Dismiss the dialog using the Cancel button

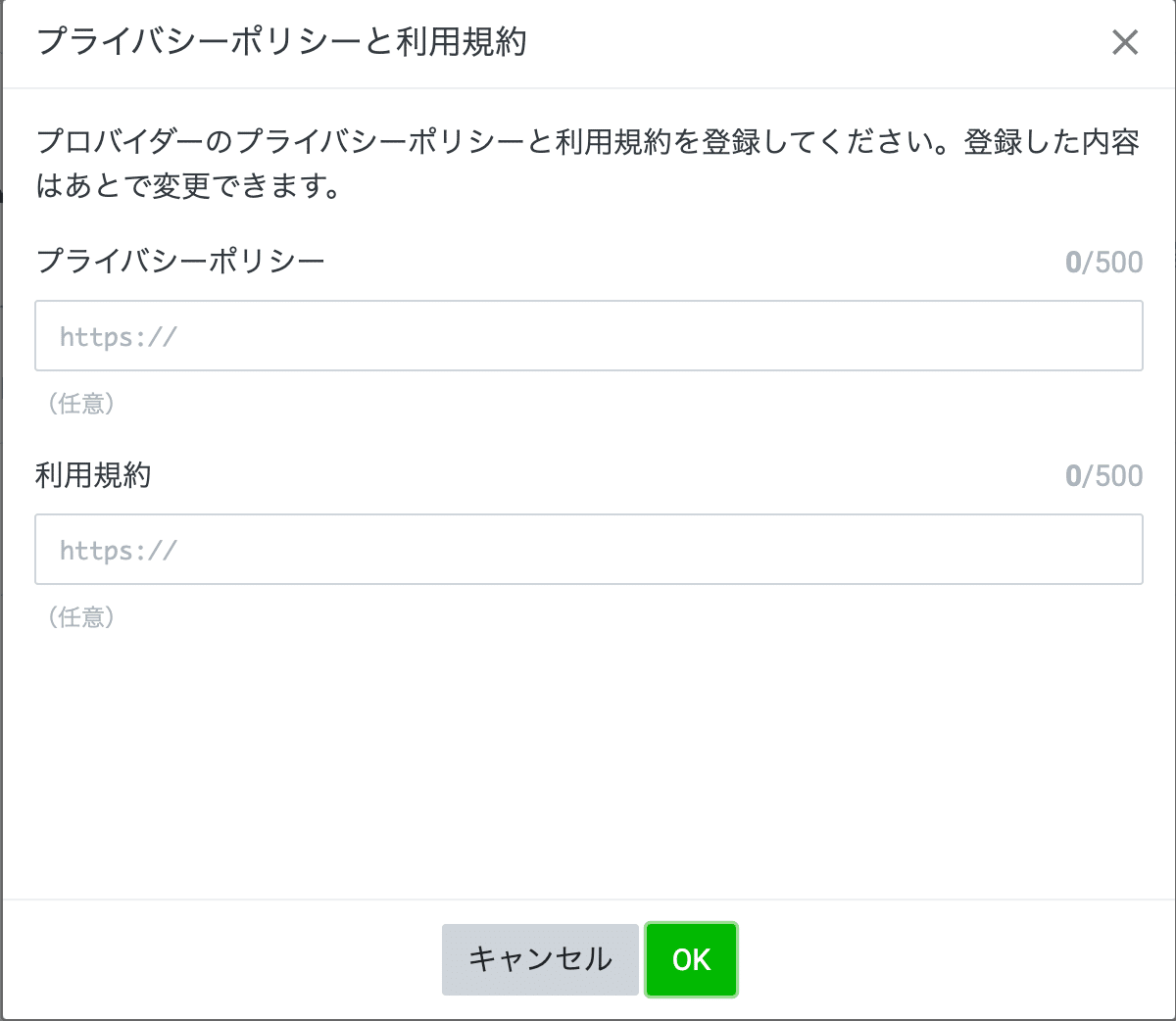tap(540, 960)
